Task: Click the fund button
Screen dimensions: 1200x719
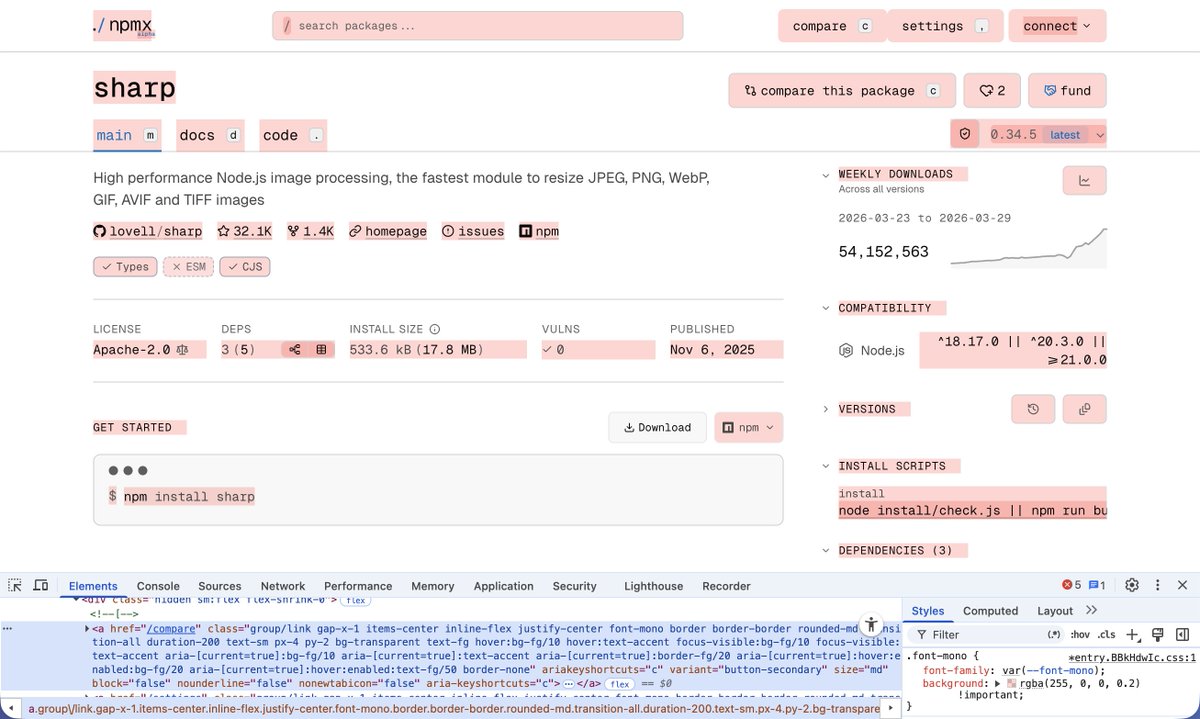Action: click(1067, 90)
